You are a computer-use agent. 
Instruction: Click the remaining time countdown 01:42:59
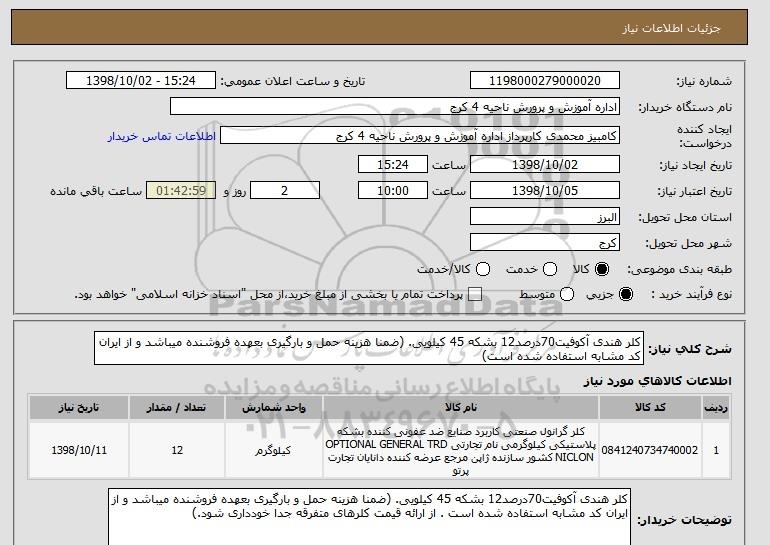tap(181, 191)
